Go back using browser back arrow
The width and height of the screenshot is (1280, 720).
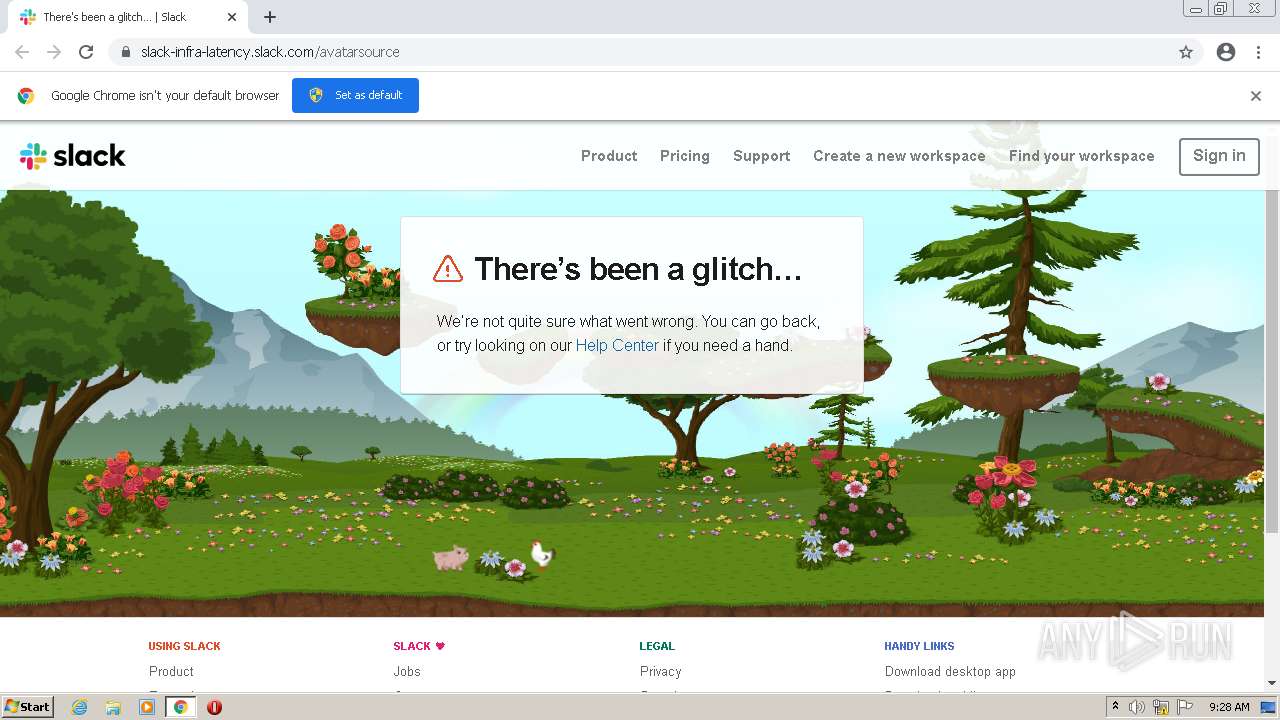[22, 52]
